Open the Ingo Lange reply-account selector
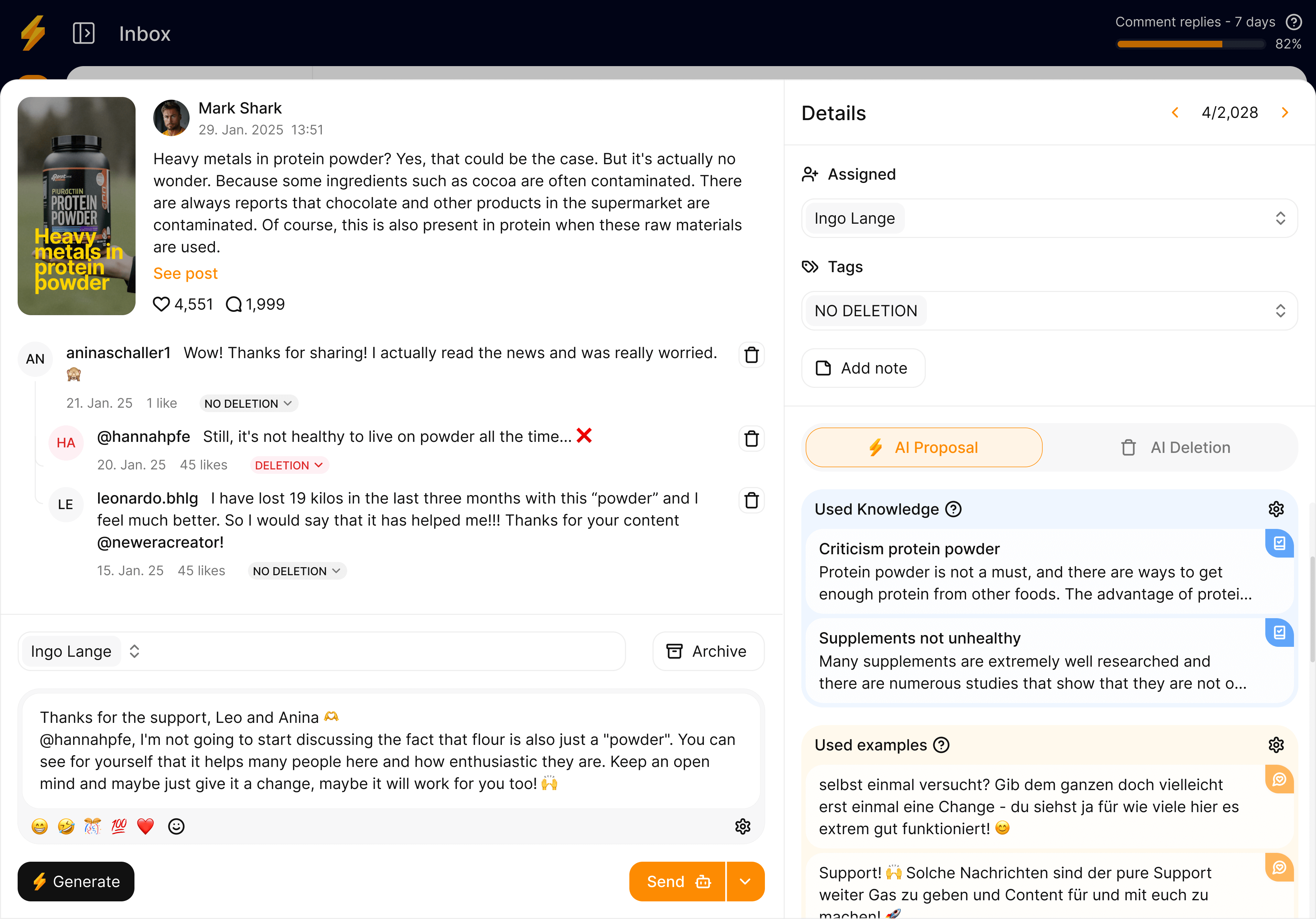1316x919 pixels. 321,652
